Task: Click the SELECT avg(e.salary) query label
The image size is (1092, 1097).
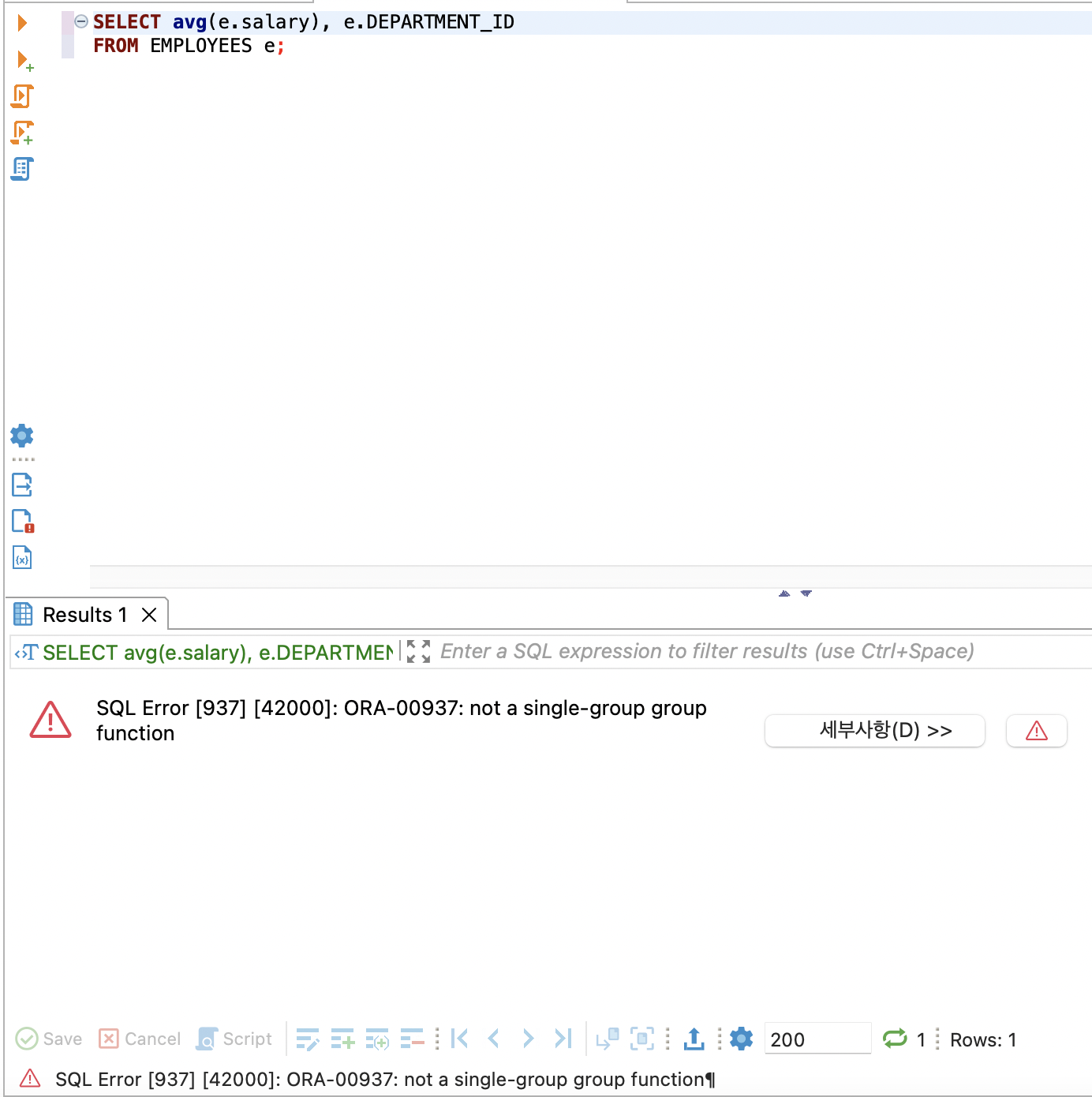Action: pos(217,653)
